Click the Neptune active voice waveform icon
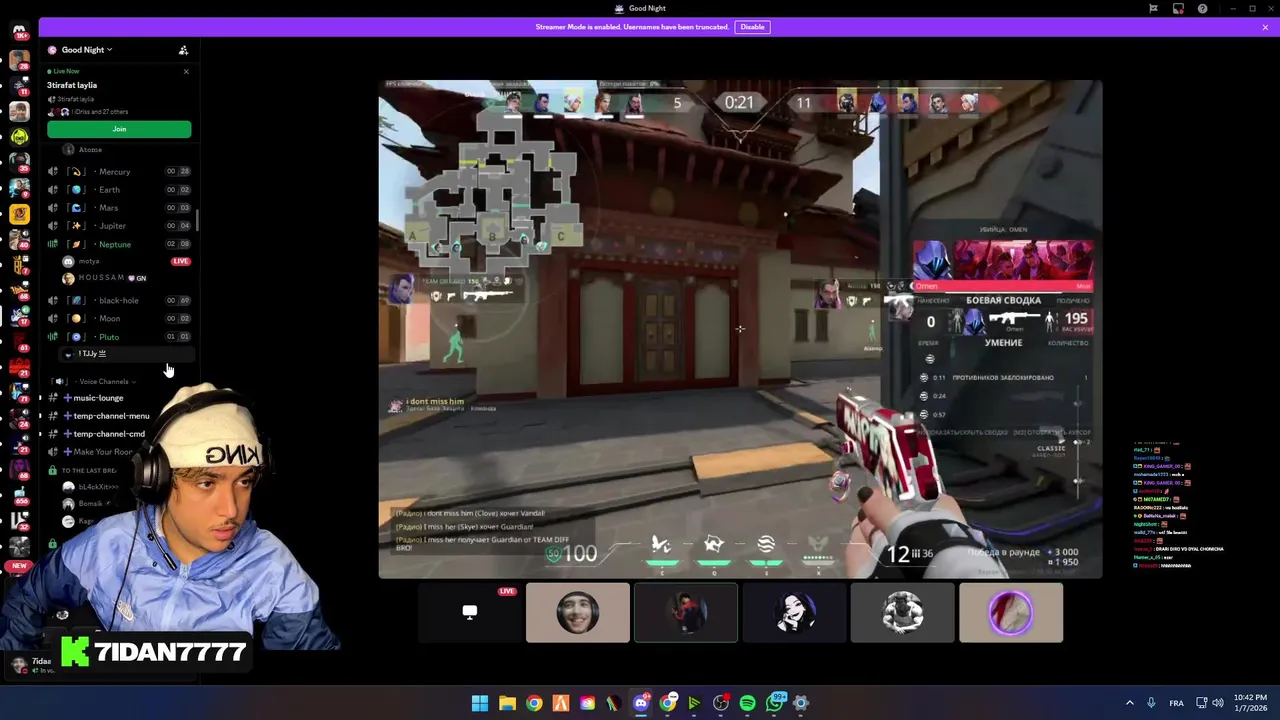This screenshot has height=720, width=1280. tap(53, 244)
